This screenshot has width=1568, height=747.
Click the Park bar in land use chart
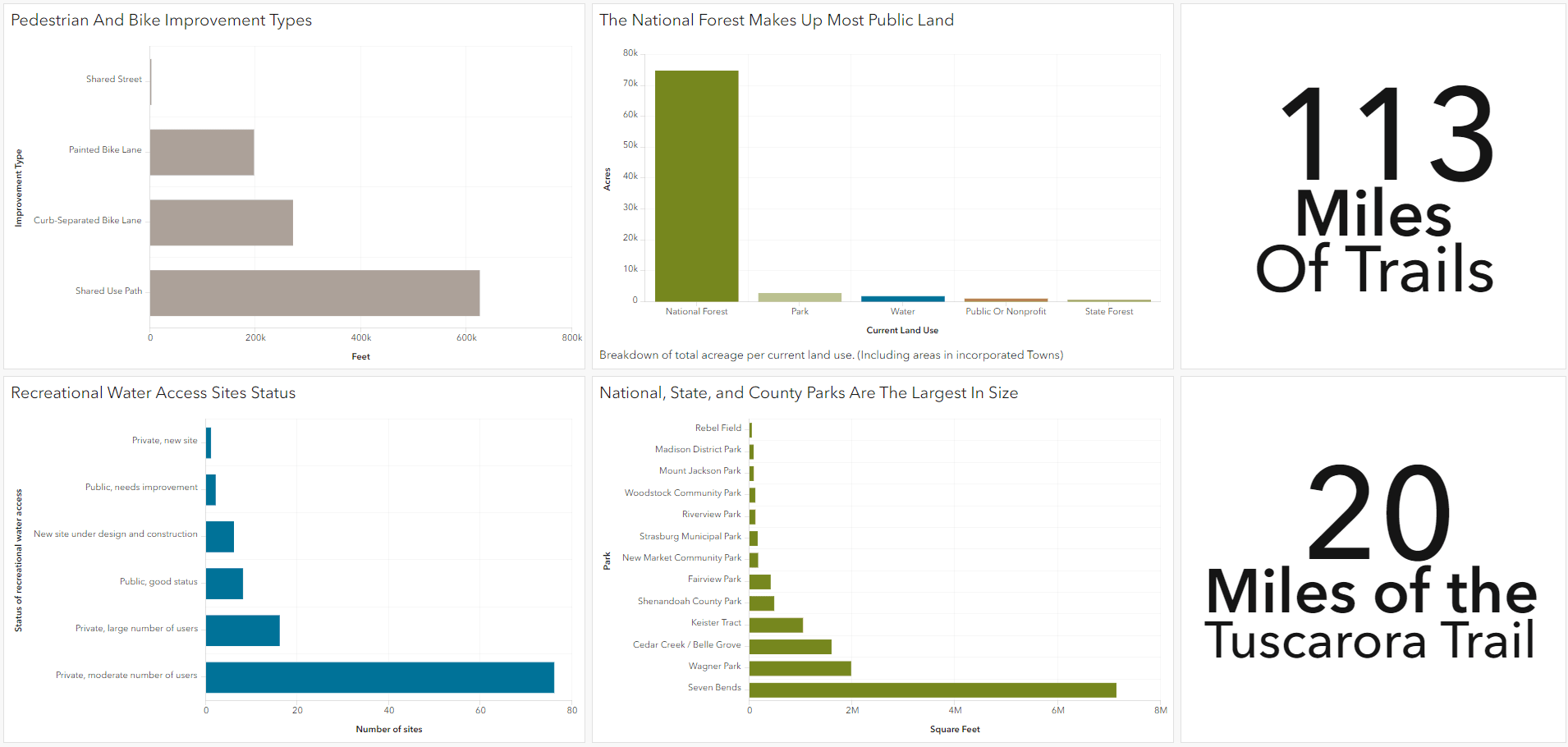tap(800, 297)
